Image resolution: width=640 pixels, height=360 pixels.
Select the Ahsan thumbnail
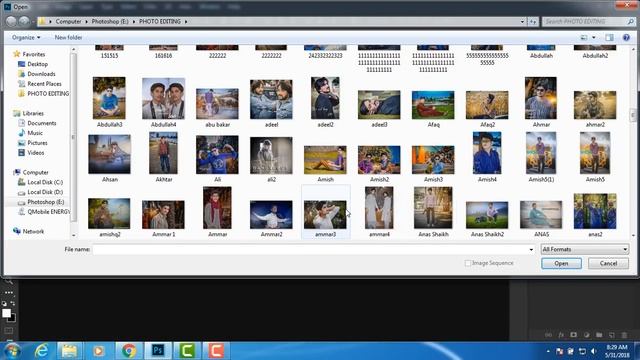109,154
